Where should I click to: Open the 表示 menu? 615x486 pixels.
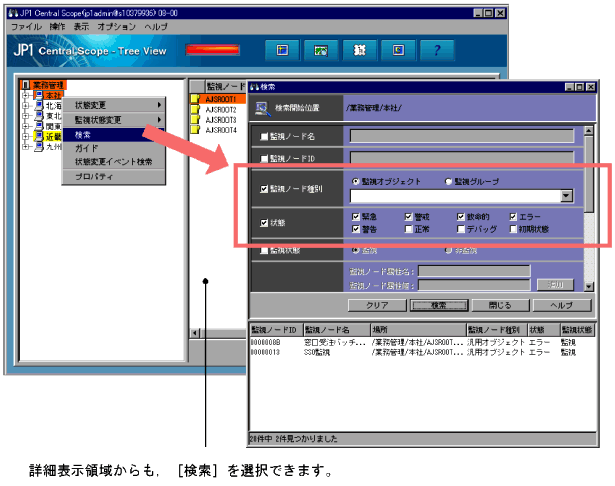(81, 27)
